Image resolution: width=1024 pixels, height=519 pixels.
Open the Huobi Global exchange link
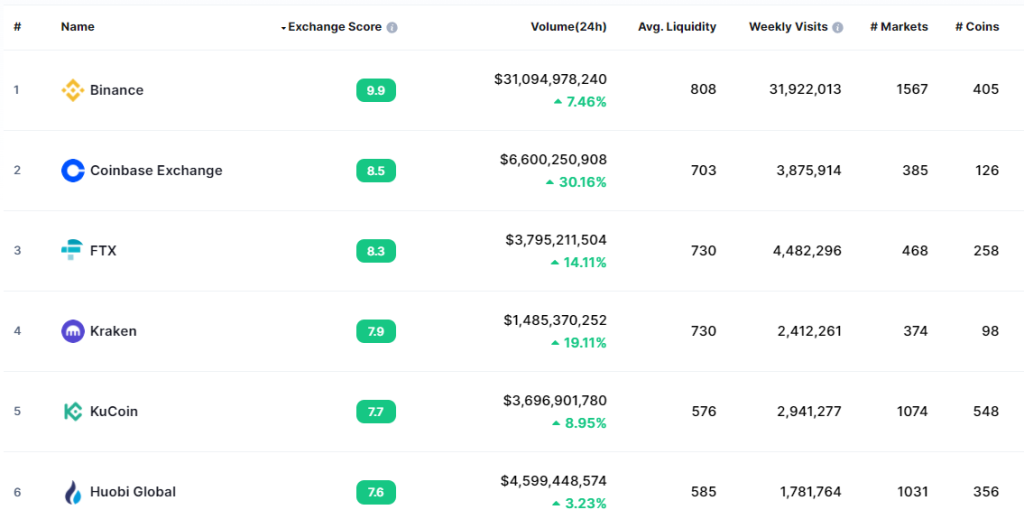133,492
